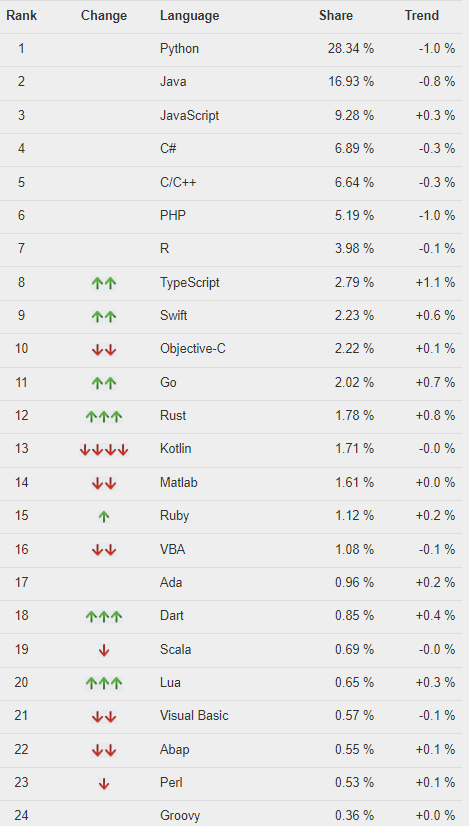The width and height of the screenshot is (469, 826).
Task: Click the single red down arrow by Scala
Action: click(x=104, y=651)
